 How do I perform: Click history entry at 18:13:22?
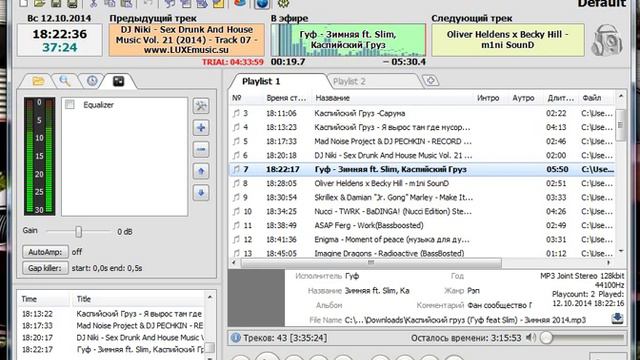click(x=112, y=314)
